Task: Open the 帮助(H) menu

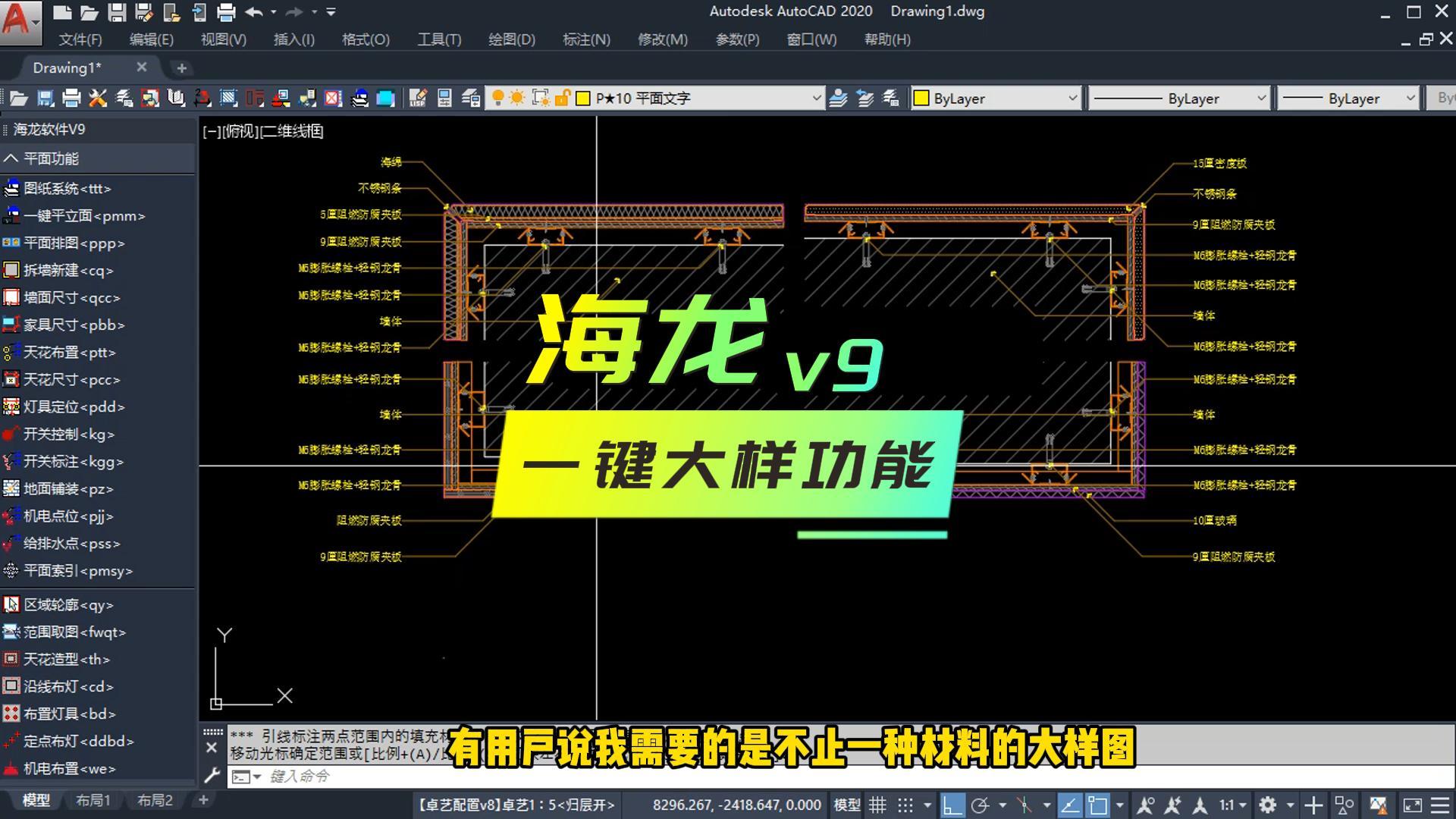Action: (x=887, y=39)
